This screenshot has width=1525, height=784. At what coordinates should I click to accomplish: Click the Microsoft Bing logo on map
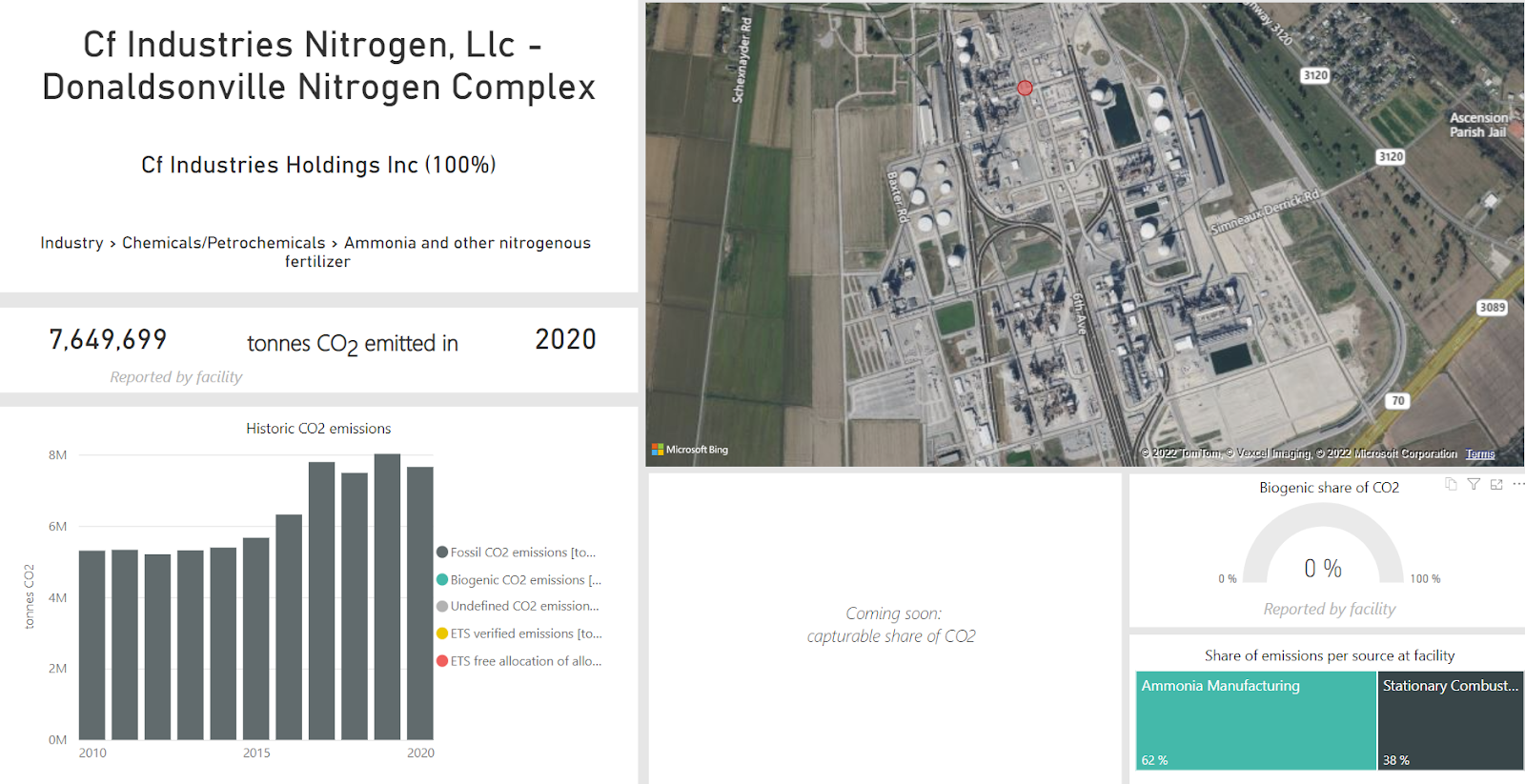(x=690, y=450)
